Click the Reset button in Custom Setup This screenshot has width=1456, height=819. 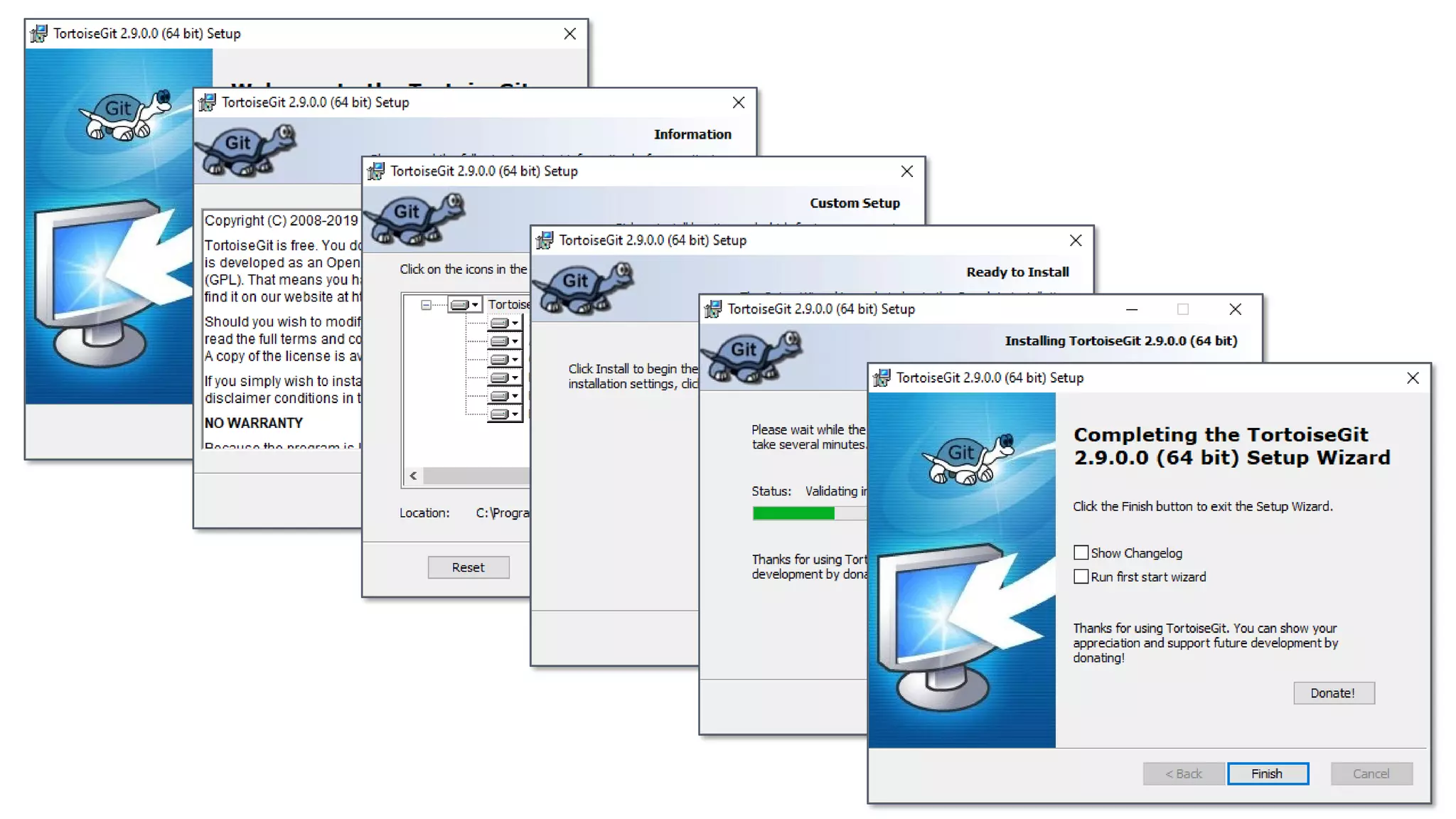(468, 567)
